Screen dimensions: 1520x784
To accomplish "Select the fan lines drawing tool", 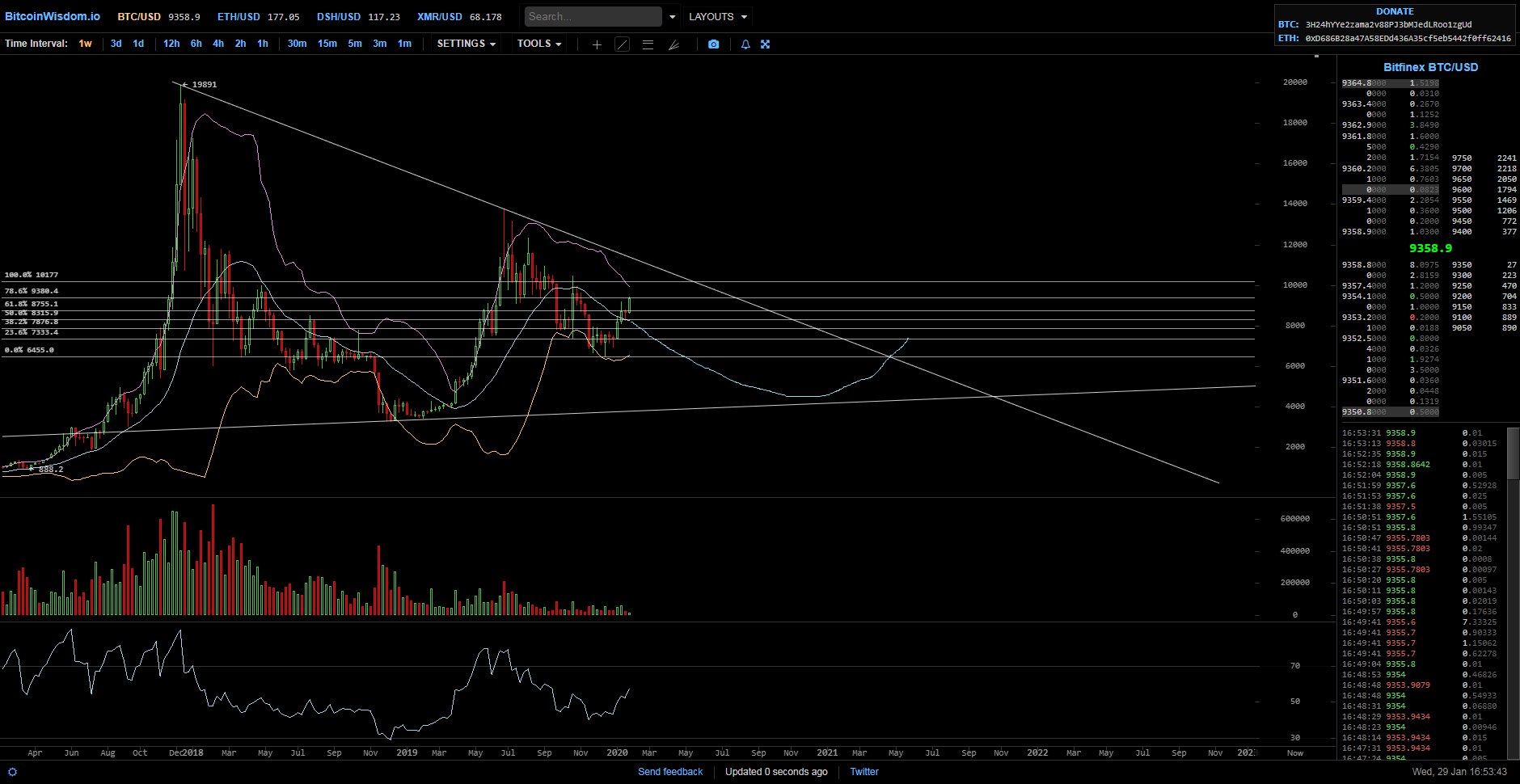I will coord(673,44).
